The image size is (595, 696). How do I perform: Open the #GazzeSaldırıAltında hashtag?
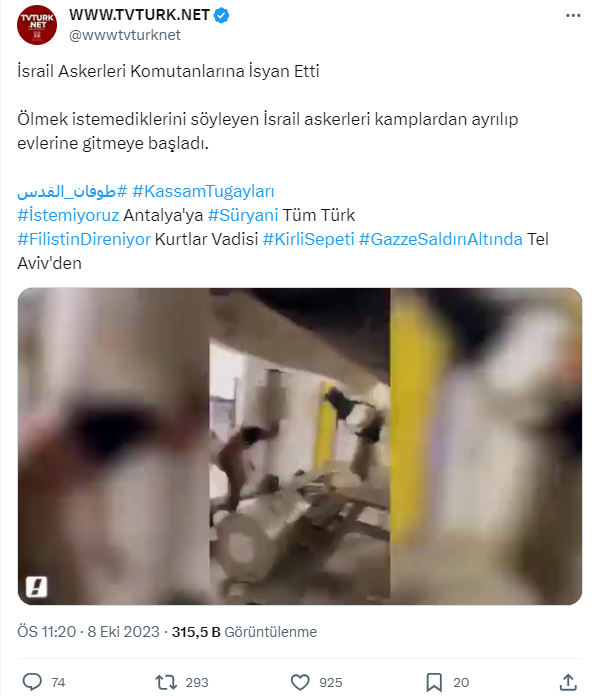click(x=440, y=239)
